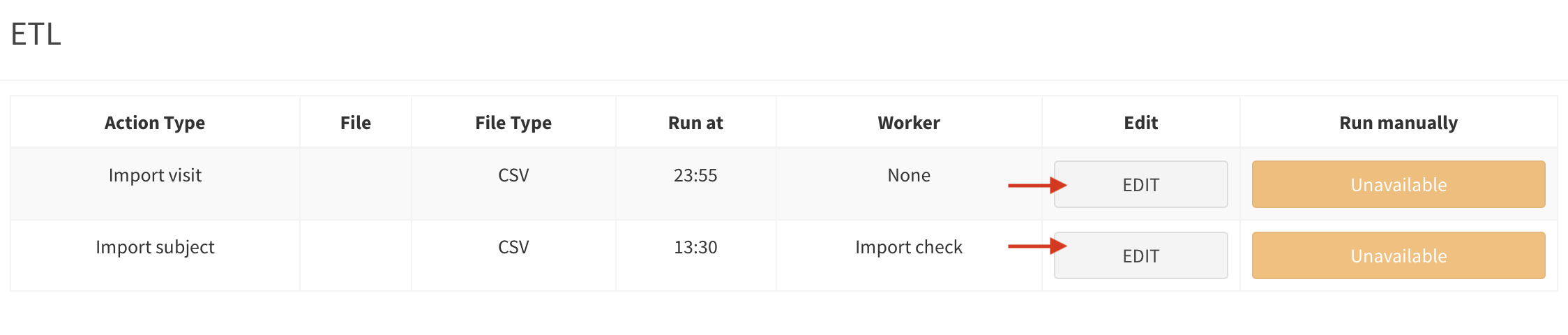Click the EDIT button for Import visit
1568x335 pixels.
pos(1140,184)
